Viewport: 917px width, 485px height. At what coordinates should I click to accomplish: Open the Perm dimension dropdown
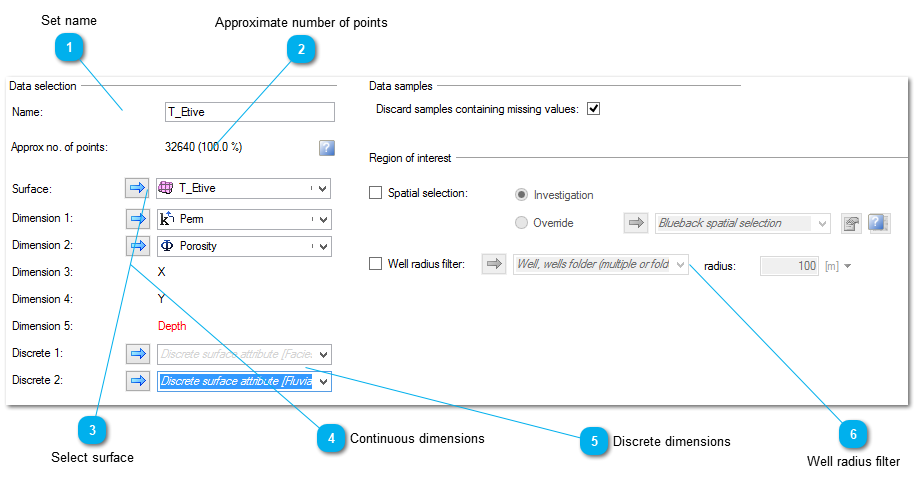tap(323, 219)
